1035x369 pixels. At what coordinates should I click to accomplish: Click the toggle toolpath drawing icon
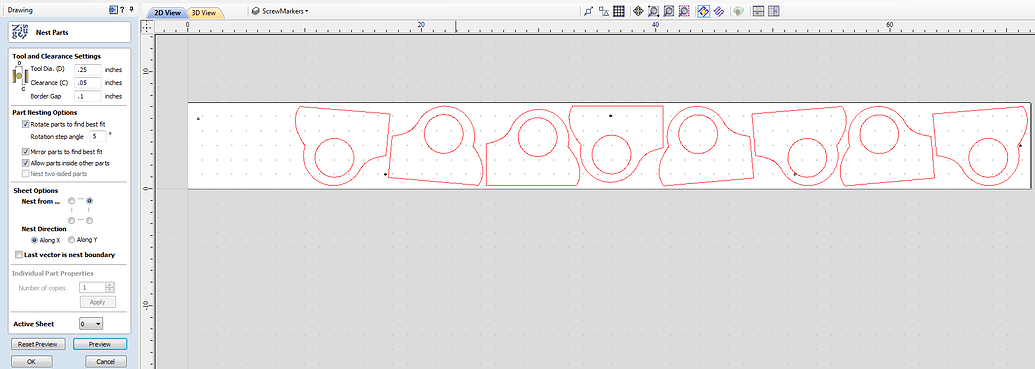[x=704, y=11]
